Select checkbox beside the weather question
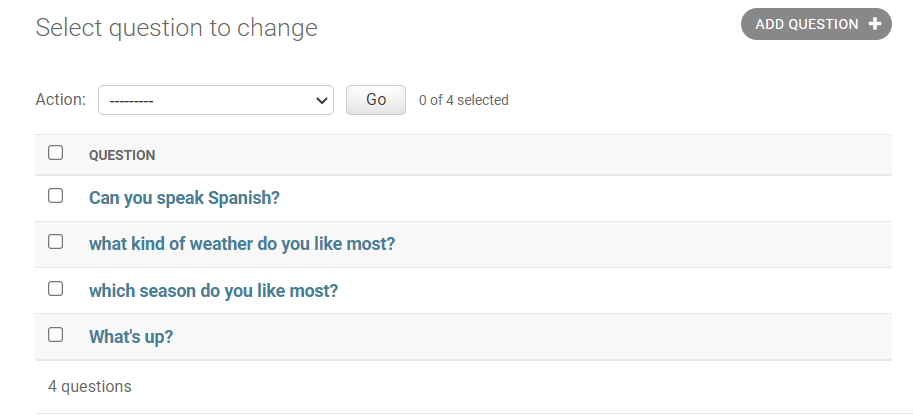Screen dimensions: 913x416 click(x=56, y=242)
